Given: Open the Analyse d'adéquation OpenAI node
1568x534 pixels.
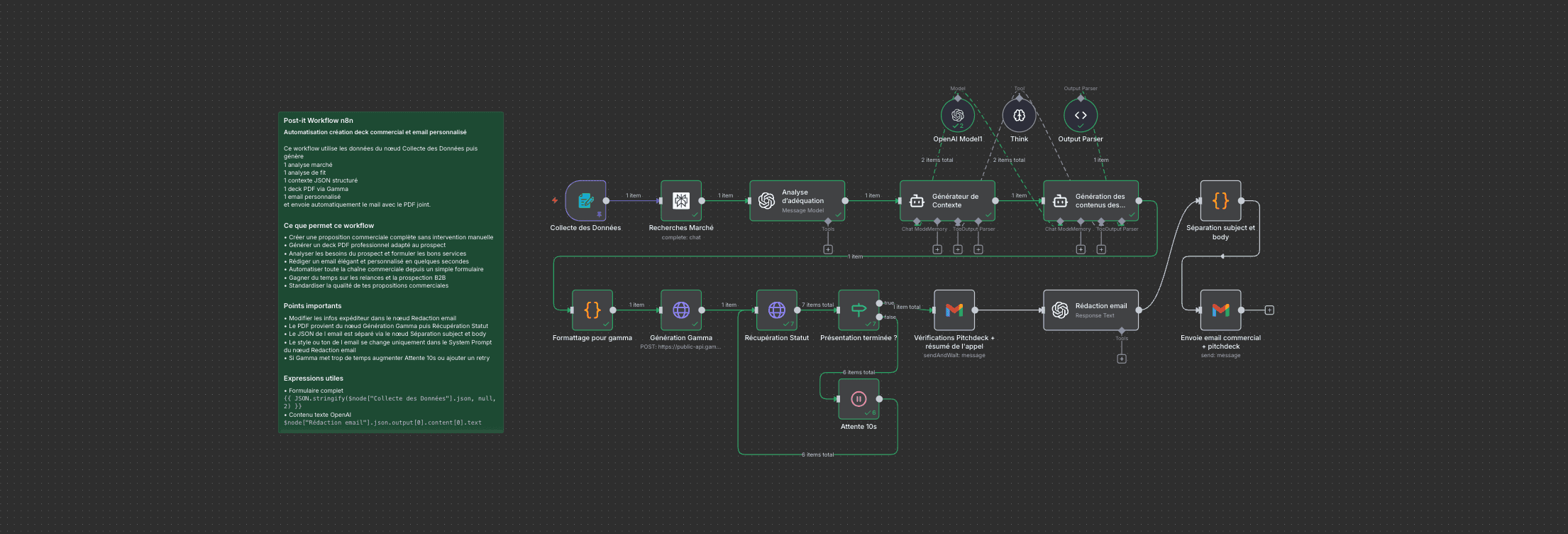Looking at the screenshot, I should 797,201.
